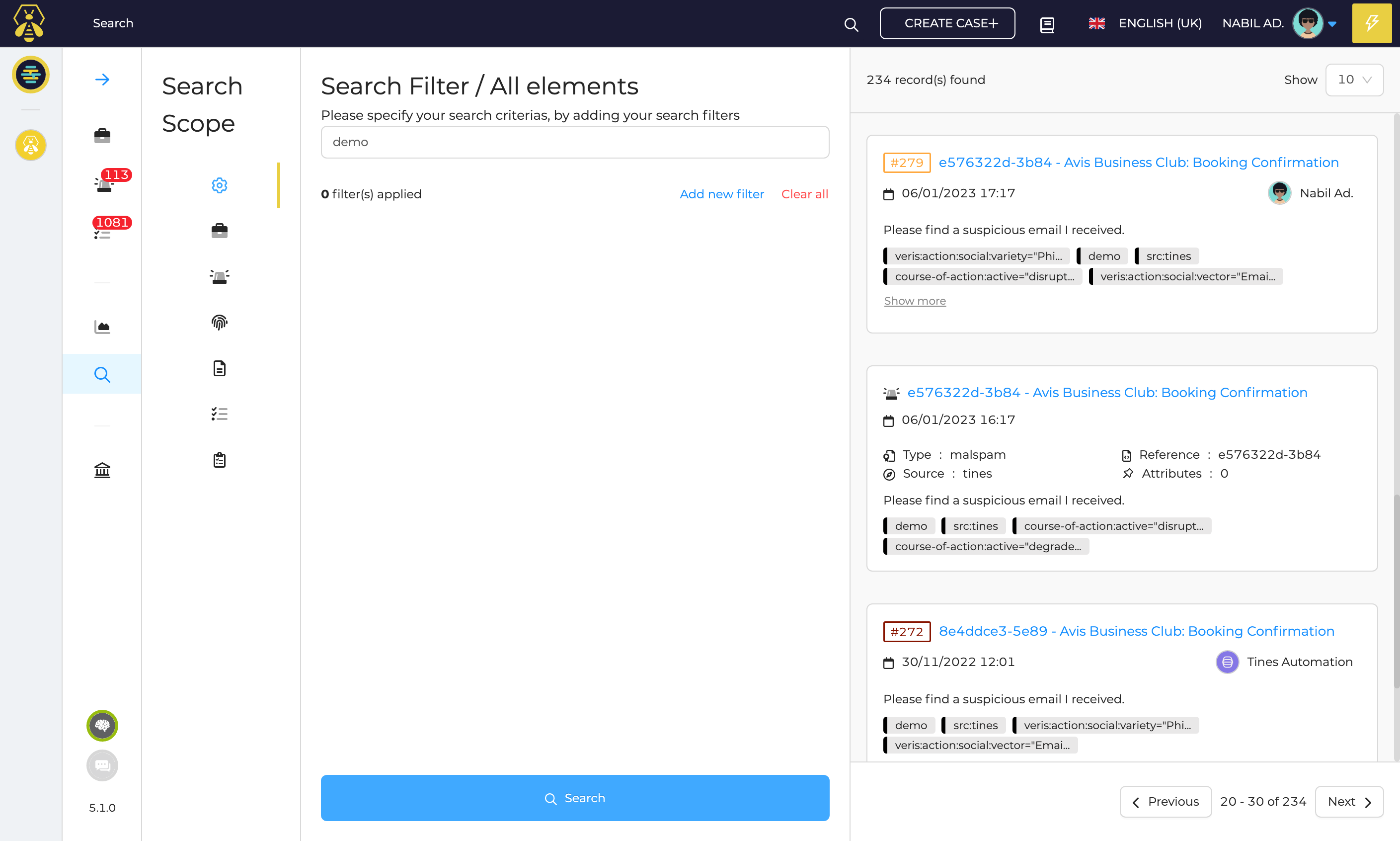Image resolution: width=1400 pixels, height=841 pixels.
Task: Click the blue Search button
Action: click(574, 797)
